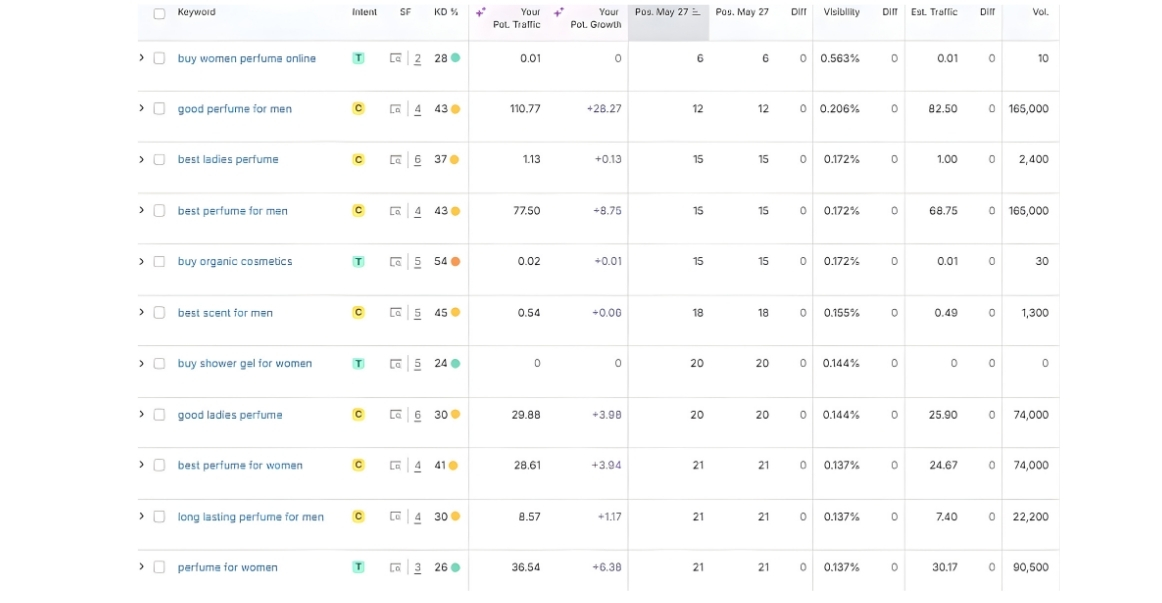Click SERP features icon for 'long lasting perfume for men'

tap(396, 517)
